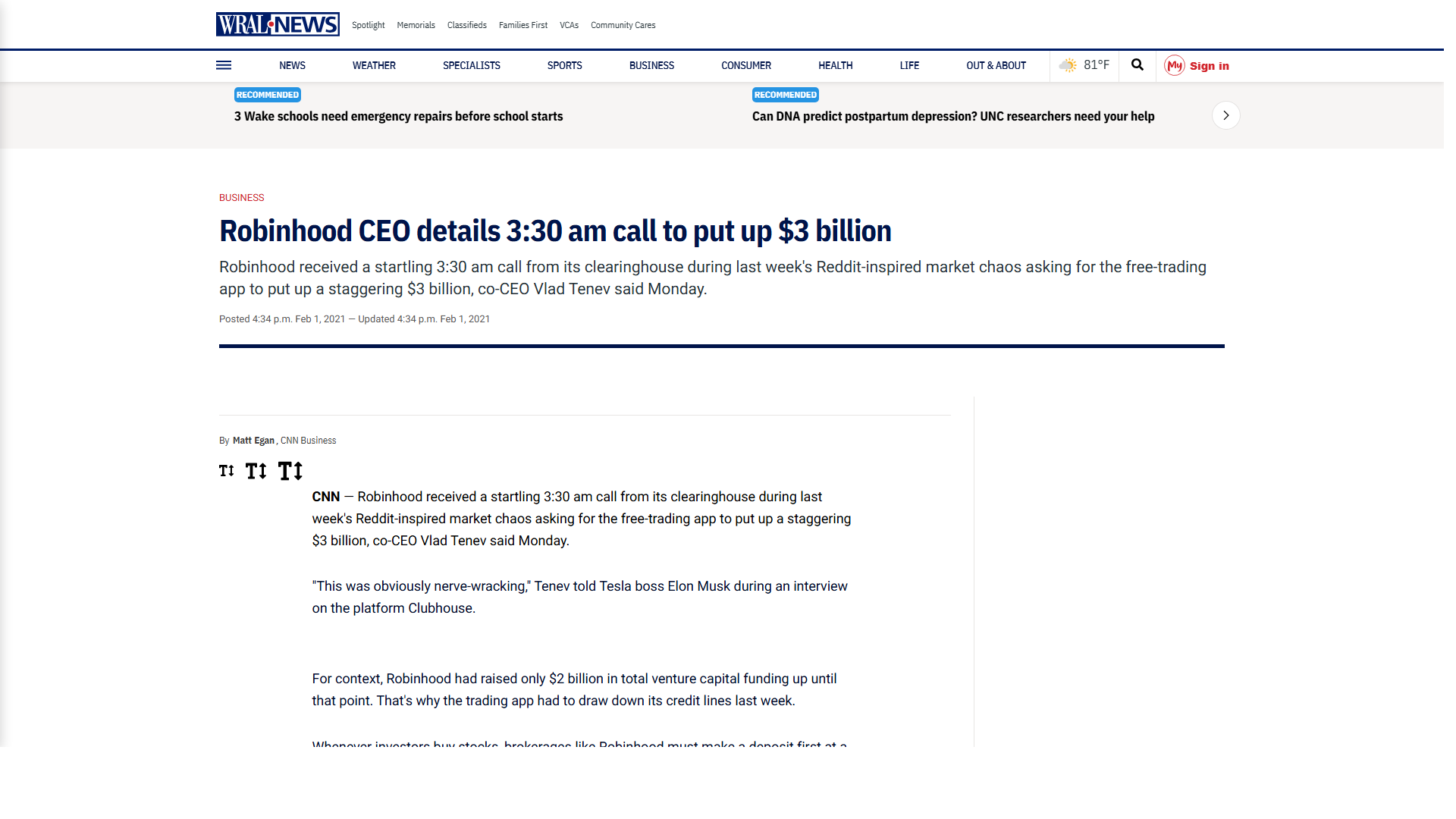Image resolution: width=1456 pixels, height=819 pixels.
Task: Click the WRAL News logo
Action: [x=278, y=24]
